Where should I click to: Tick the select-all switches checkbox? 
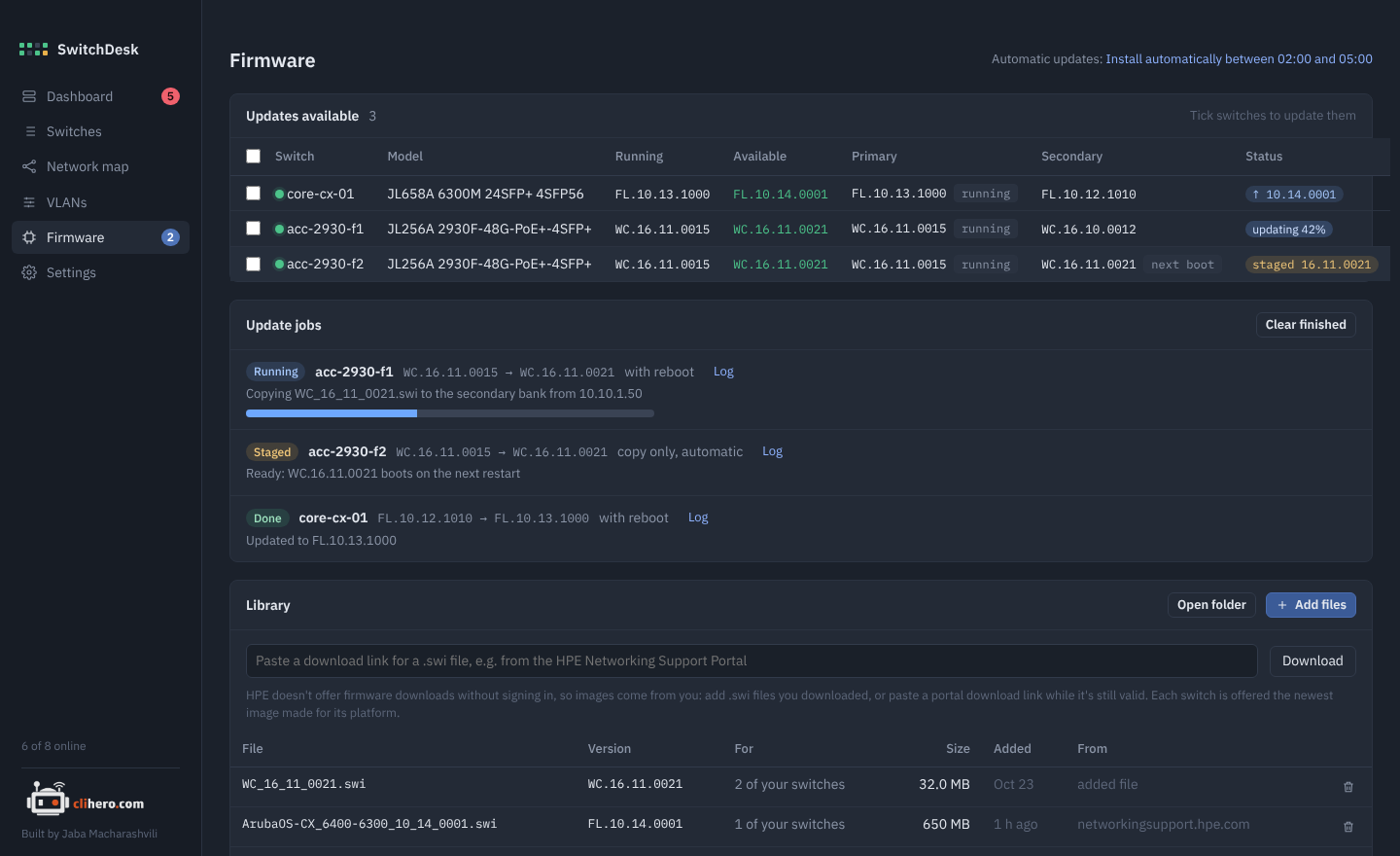pyautogui.click(x=254, y=156)
